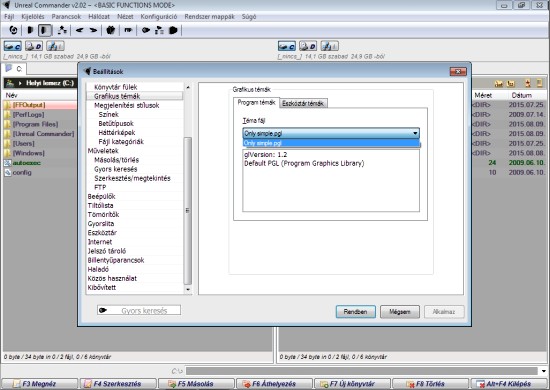Screen dimensions: 550x390
Task: Select the brief view mode toolbar icon
Action: click(30, 31)
